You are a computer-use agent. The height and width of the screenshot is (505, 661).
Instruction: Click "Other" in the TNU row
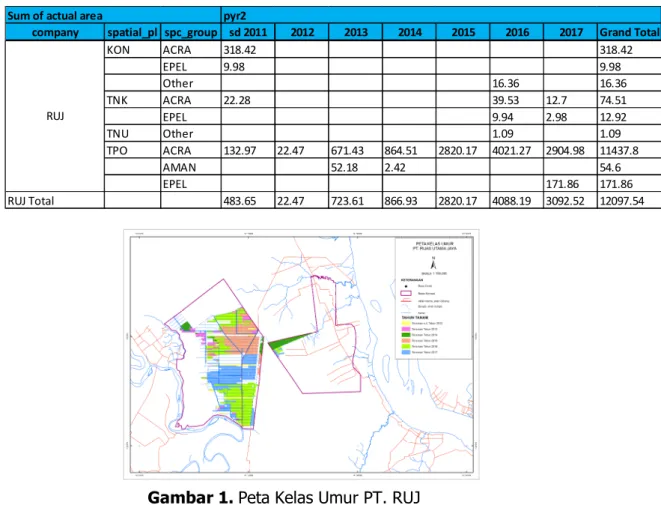[191, 133]
